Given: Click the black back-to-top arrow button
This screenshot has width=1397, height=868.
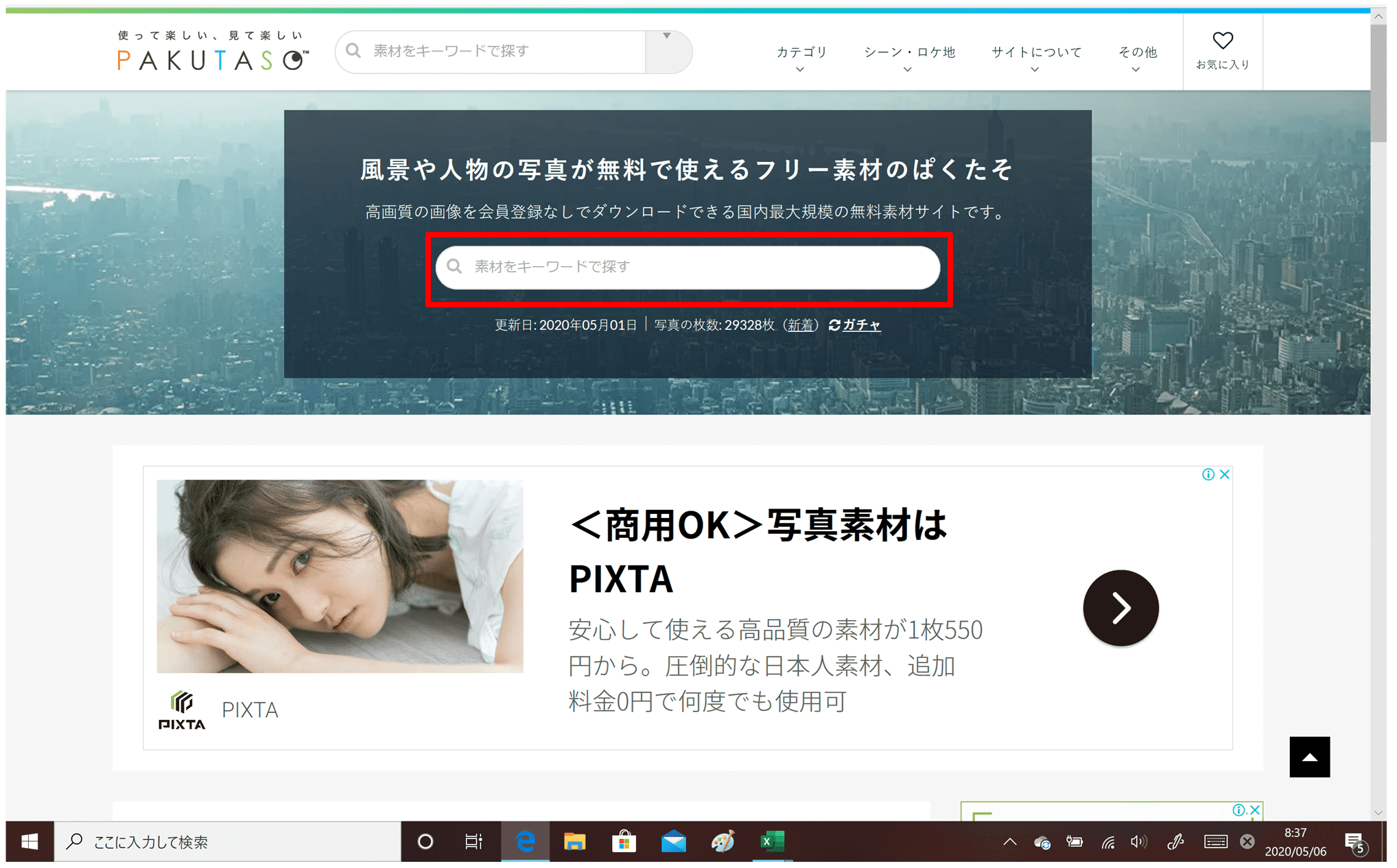Looking at the screenshot, I should tap(1309, 757).
